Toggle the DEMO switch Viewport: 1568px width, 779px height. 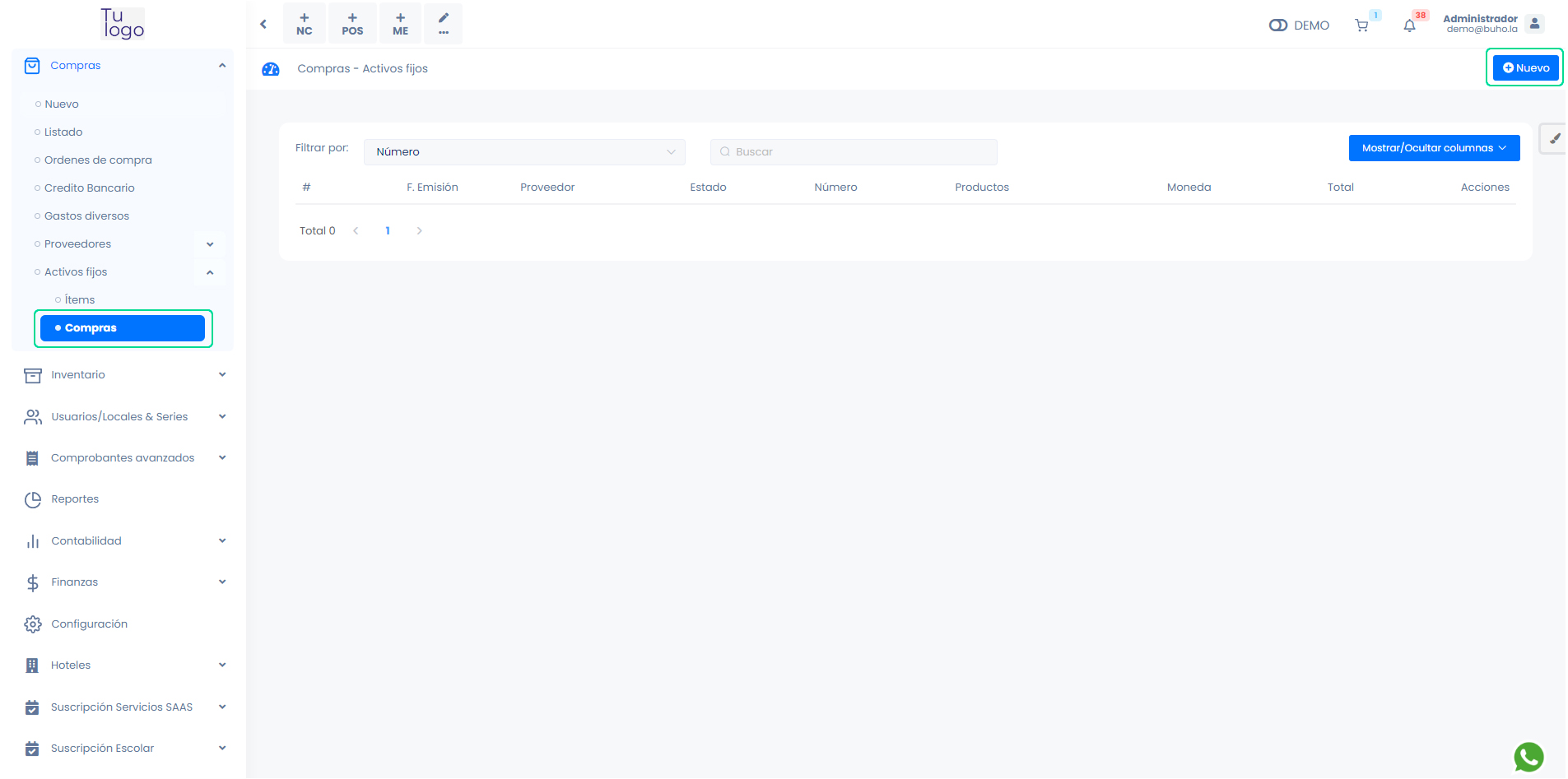click(1277, 26)
